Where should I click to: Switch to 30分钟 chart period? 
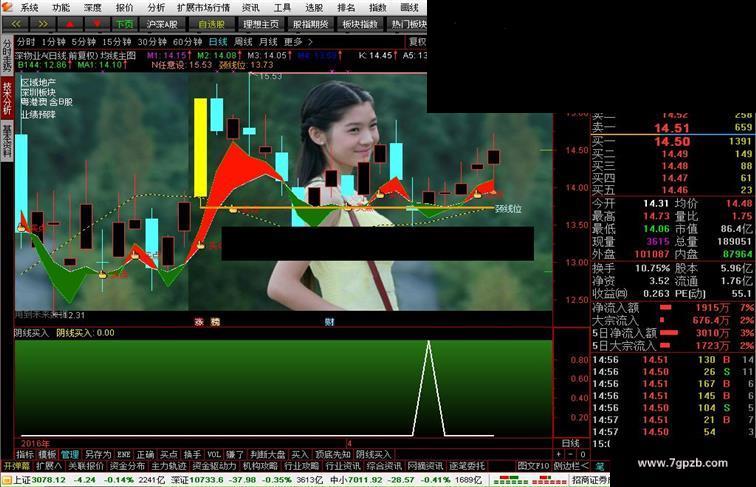152,42
